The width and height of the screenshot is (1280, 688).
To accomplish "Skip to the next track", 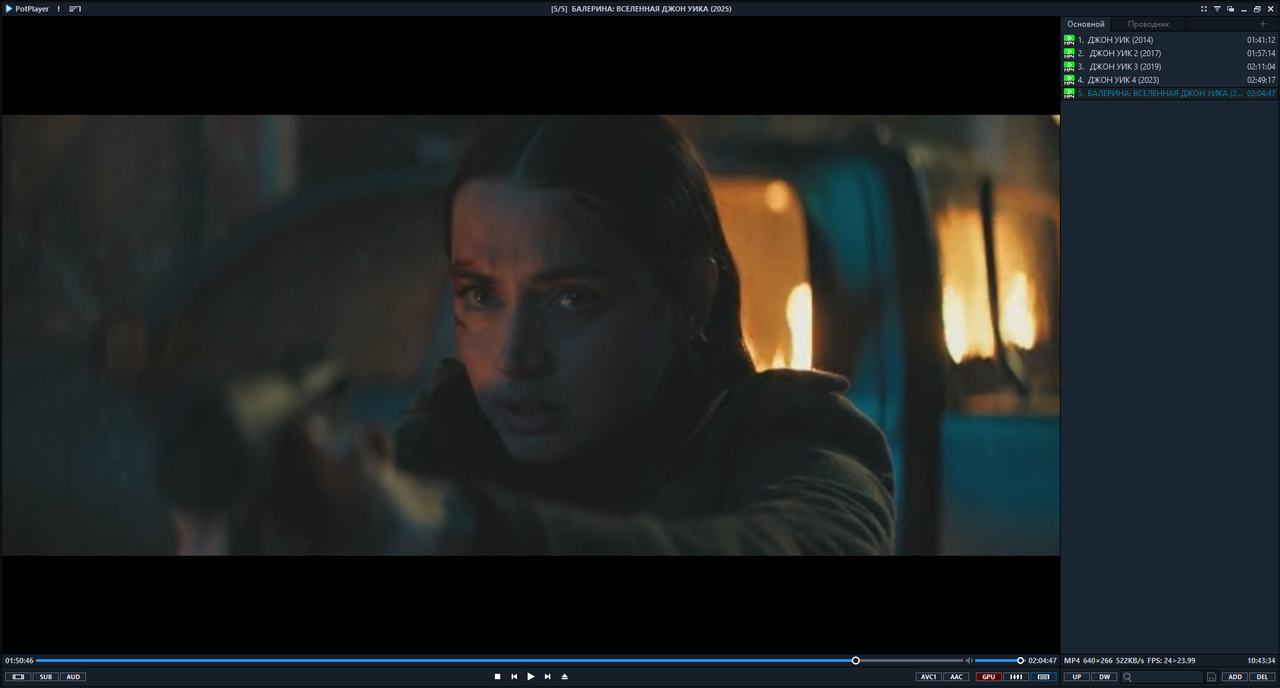I will click(547, 677).
